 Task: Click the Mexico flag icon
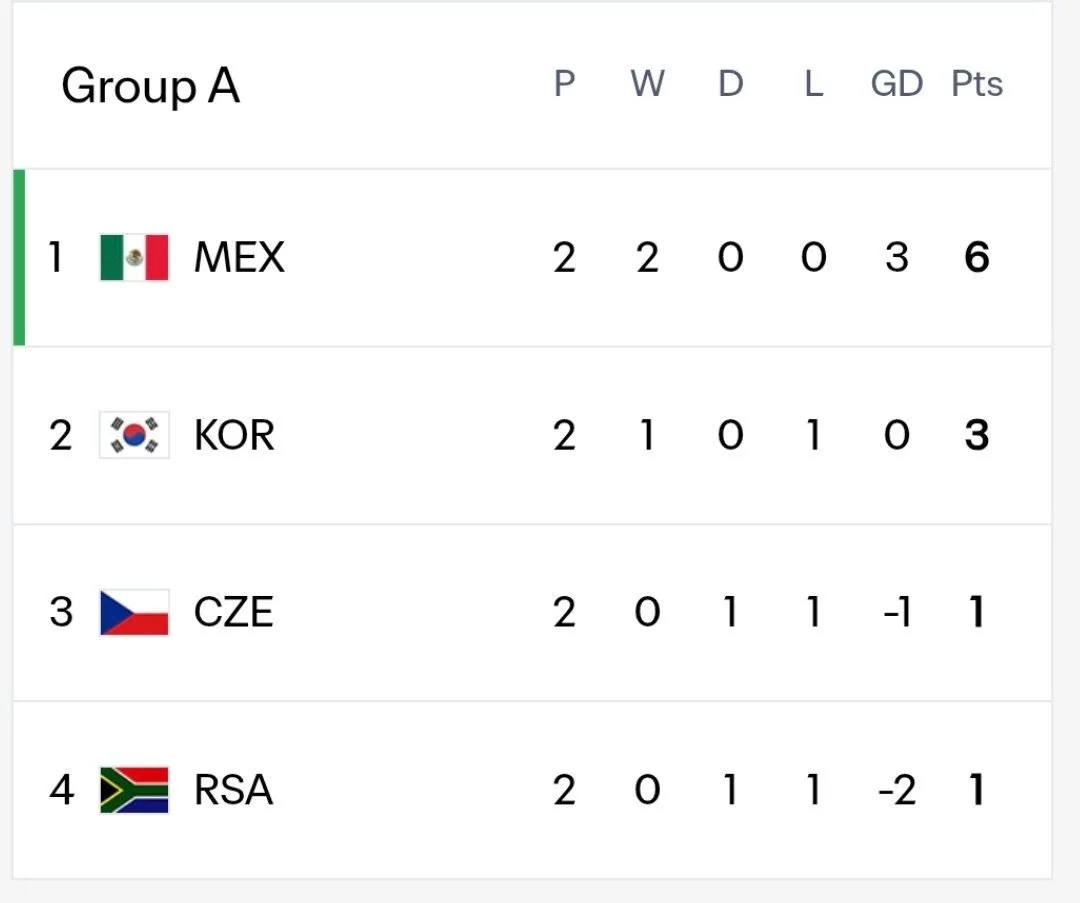coord(134,258)
